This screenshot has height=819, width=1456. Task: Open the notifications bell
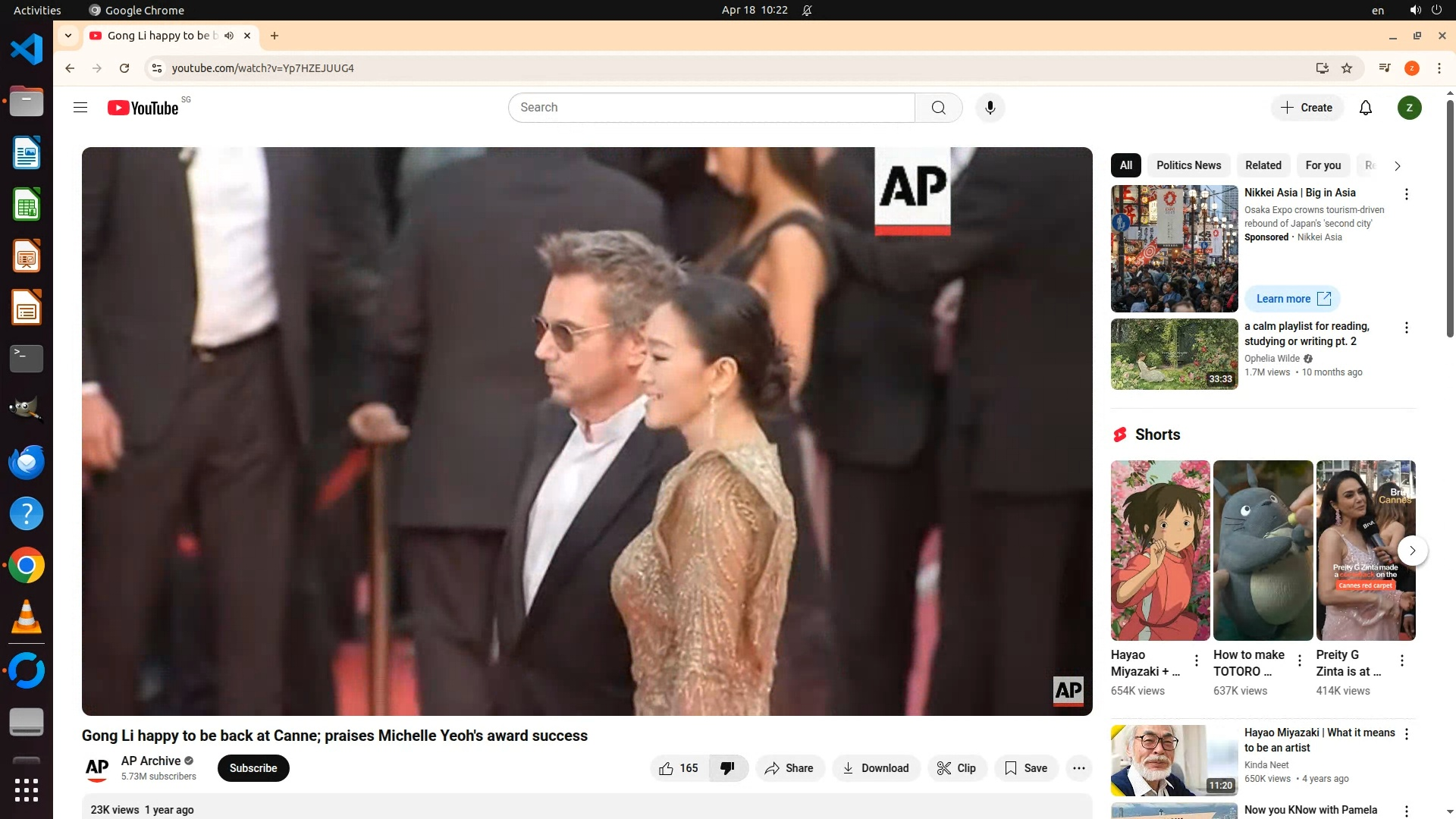tap(1365, 108)
